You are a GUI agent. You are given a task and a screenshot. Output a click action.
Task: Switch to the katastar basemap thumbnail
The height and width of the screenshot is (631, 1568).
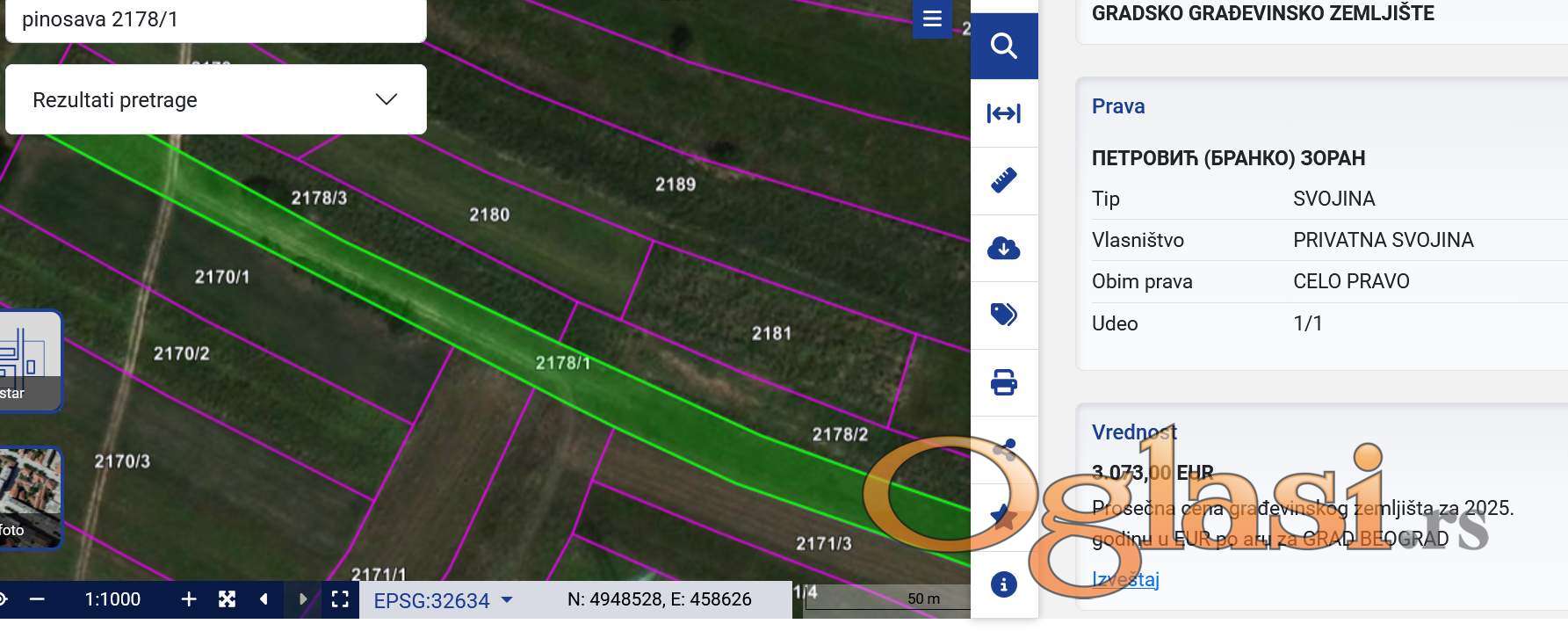[x=29, y=360]
